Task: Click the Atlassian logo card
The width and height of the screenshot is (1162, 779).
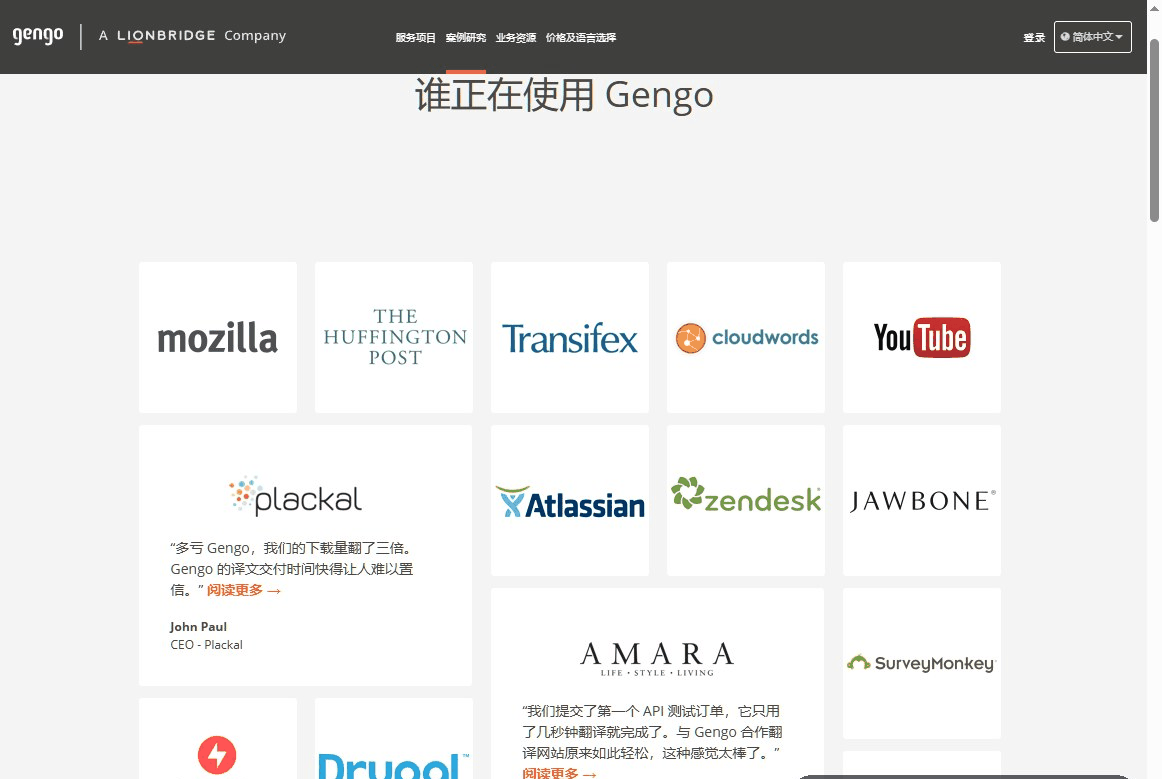Action: pyautogui.click(x=570, y=500)
